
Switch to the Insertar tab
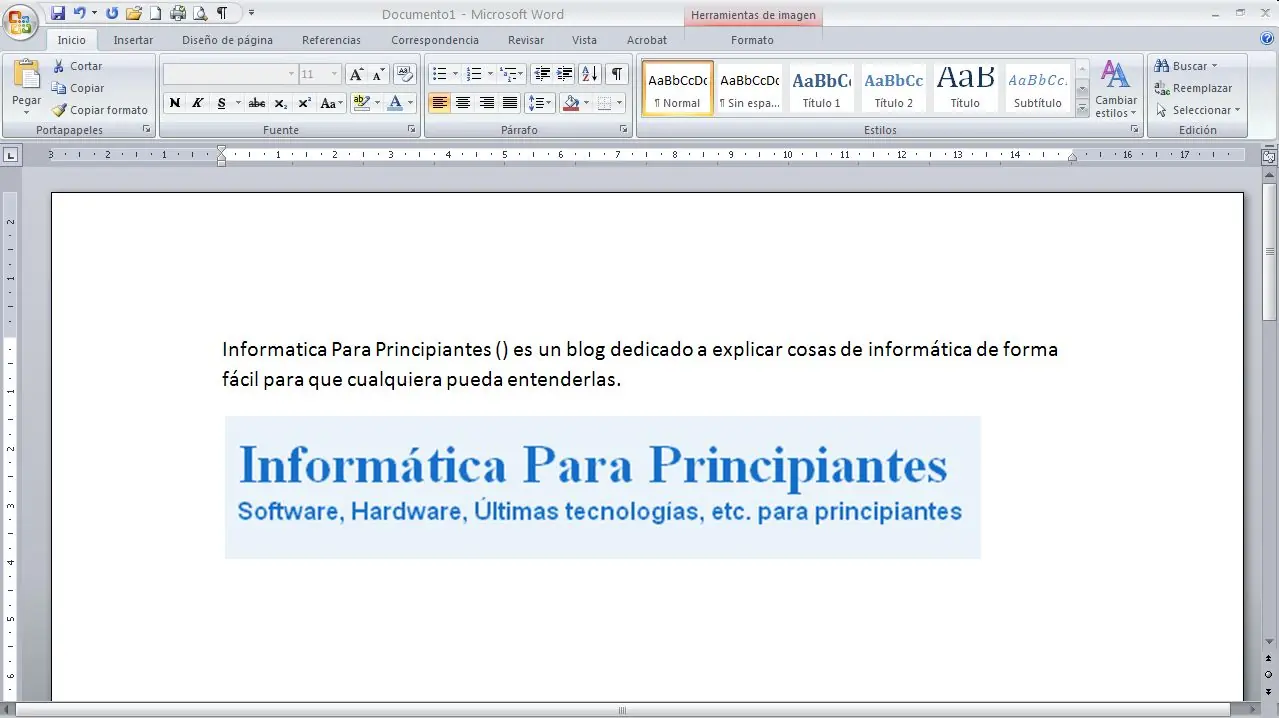pos(133,40)
